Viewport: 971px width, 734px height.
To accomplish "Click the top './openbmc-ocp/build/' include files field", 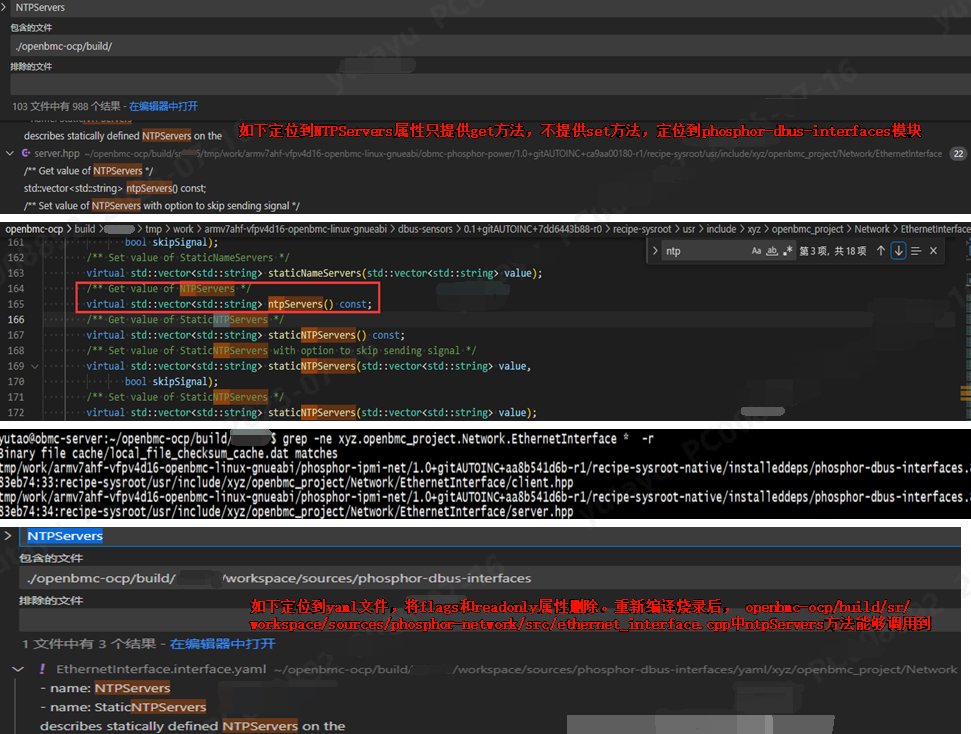I will pos(490,46).
